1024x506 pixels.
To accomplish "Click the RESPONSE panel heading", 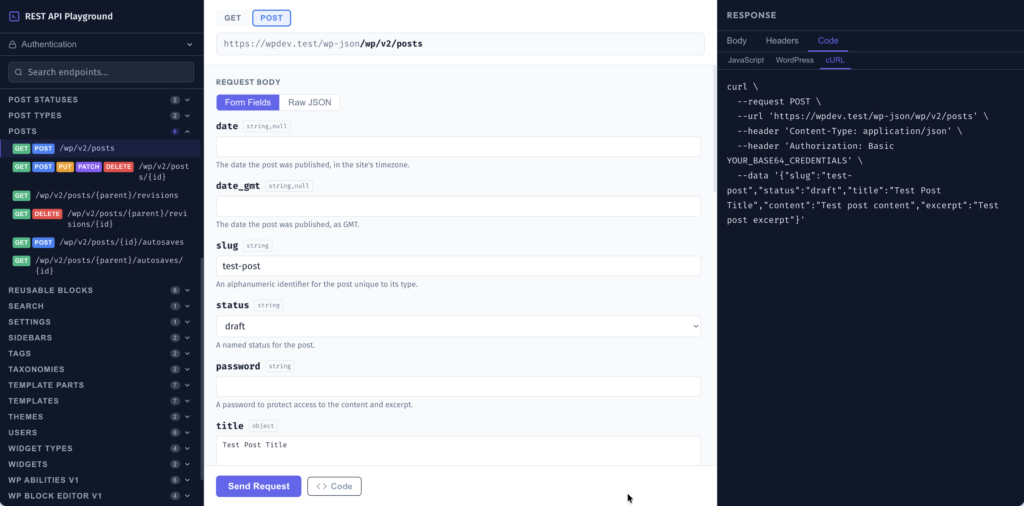I will 752,16.
